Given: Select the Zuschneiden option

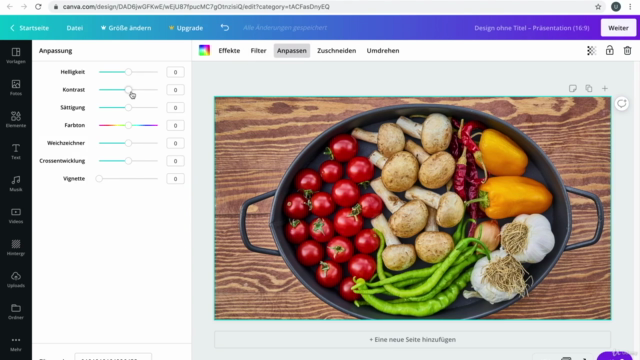Looking at the screenshot, I should tap(336, 51).
